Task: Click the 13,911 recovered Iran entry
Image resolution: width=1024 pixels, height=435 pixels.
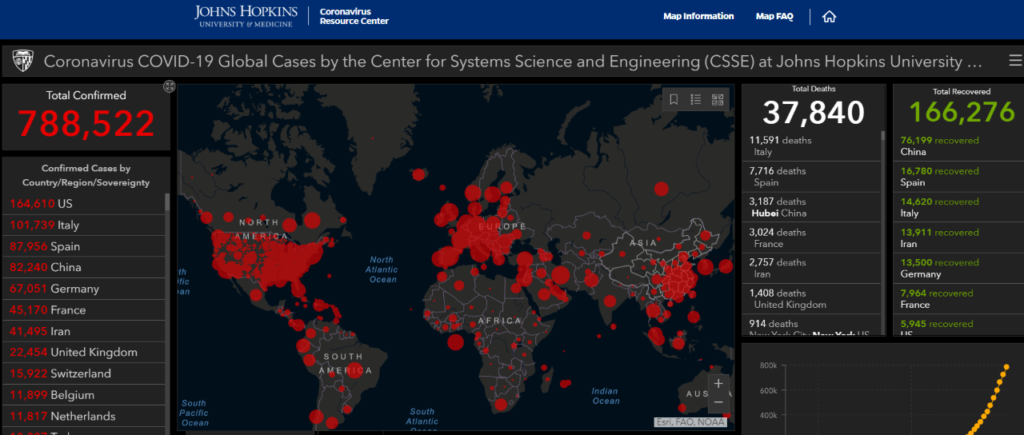Action: (958, 238)
